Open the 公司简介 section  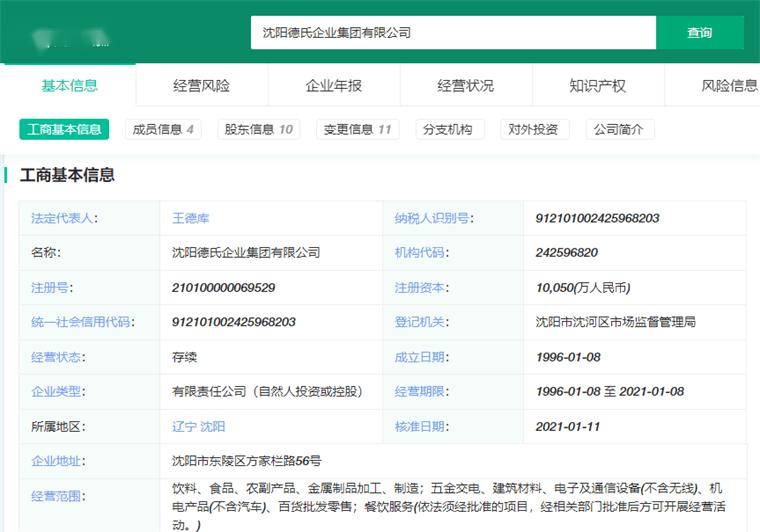tap(620, 129)
